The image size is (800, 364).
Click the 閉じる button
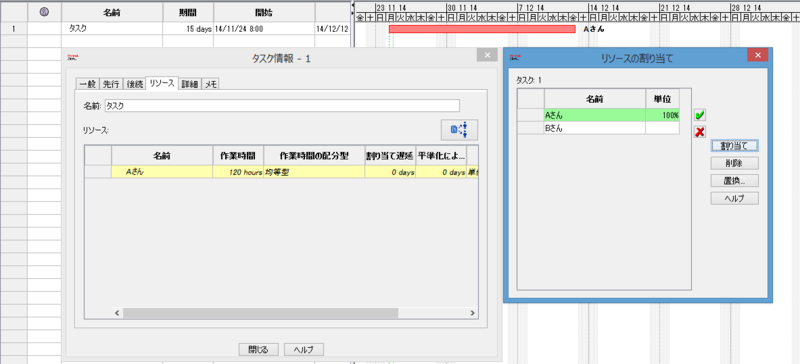(x=258, y=349)
